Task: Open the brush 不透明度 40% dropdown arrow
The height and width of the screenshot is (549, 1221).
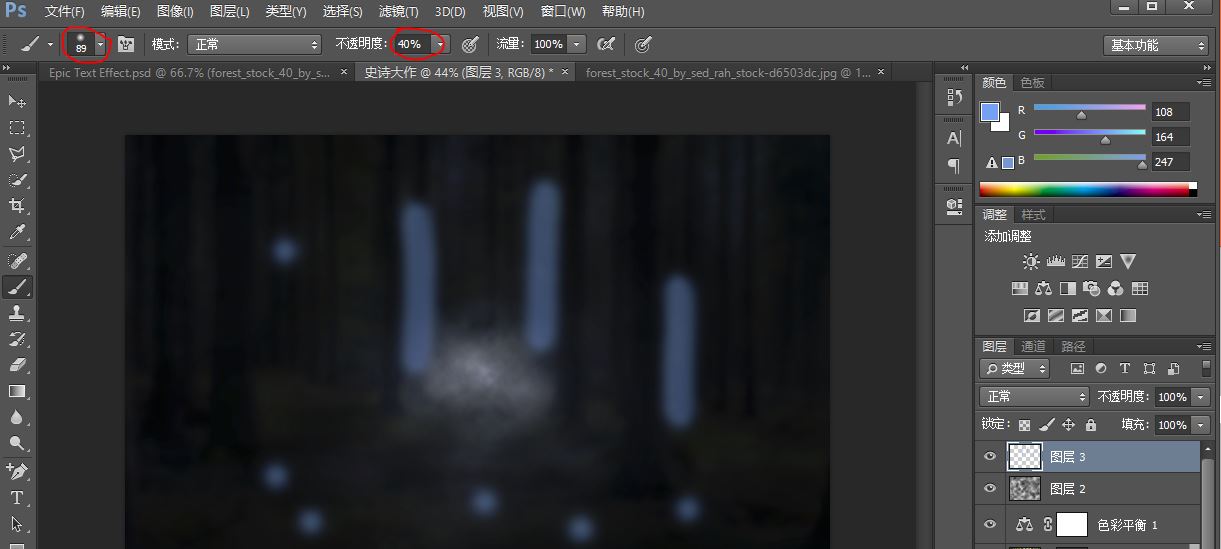Action: [x=441, y=44]
